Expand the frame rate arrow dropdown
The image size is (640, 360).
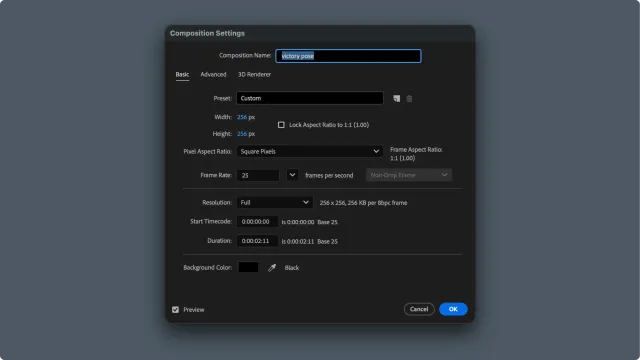[x=292, y=175]
